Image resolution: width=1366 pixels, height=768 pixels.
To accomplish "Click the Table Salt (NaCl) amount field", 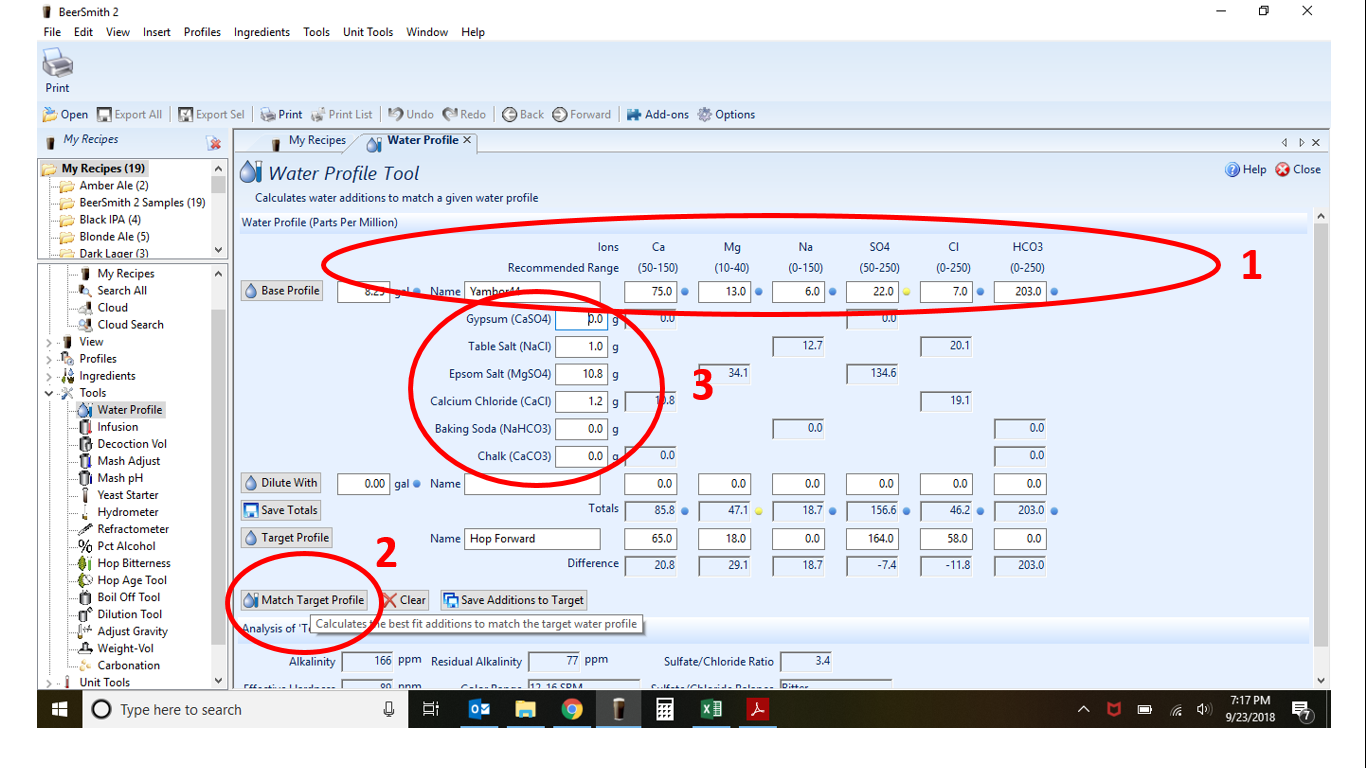I will (581, 346).
